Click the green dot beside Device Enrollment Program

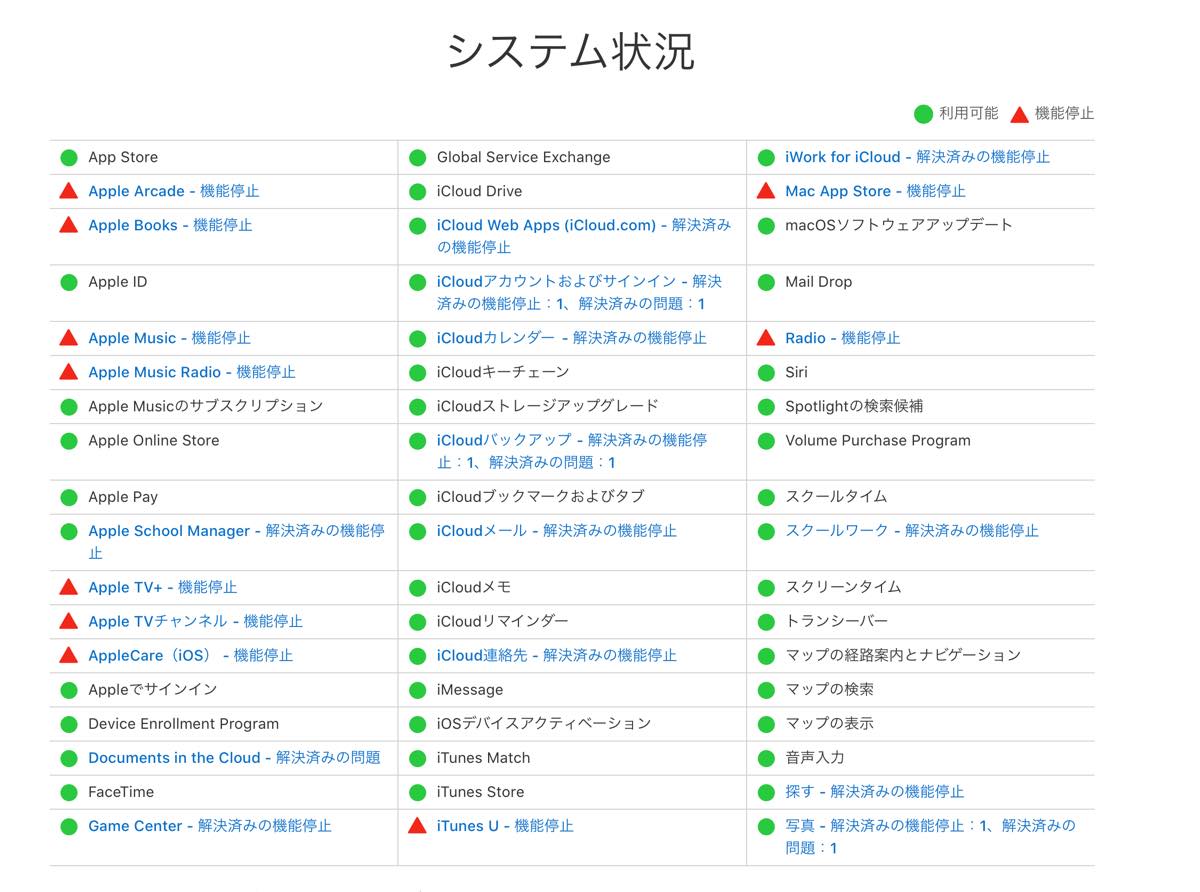(x=68, y=724)
